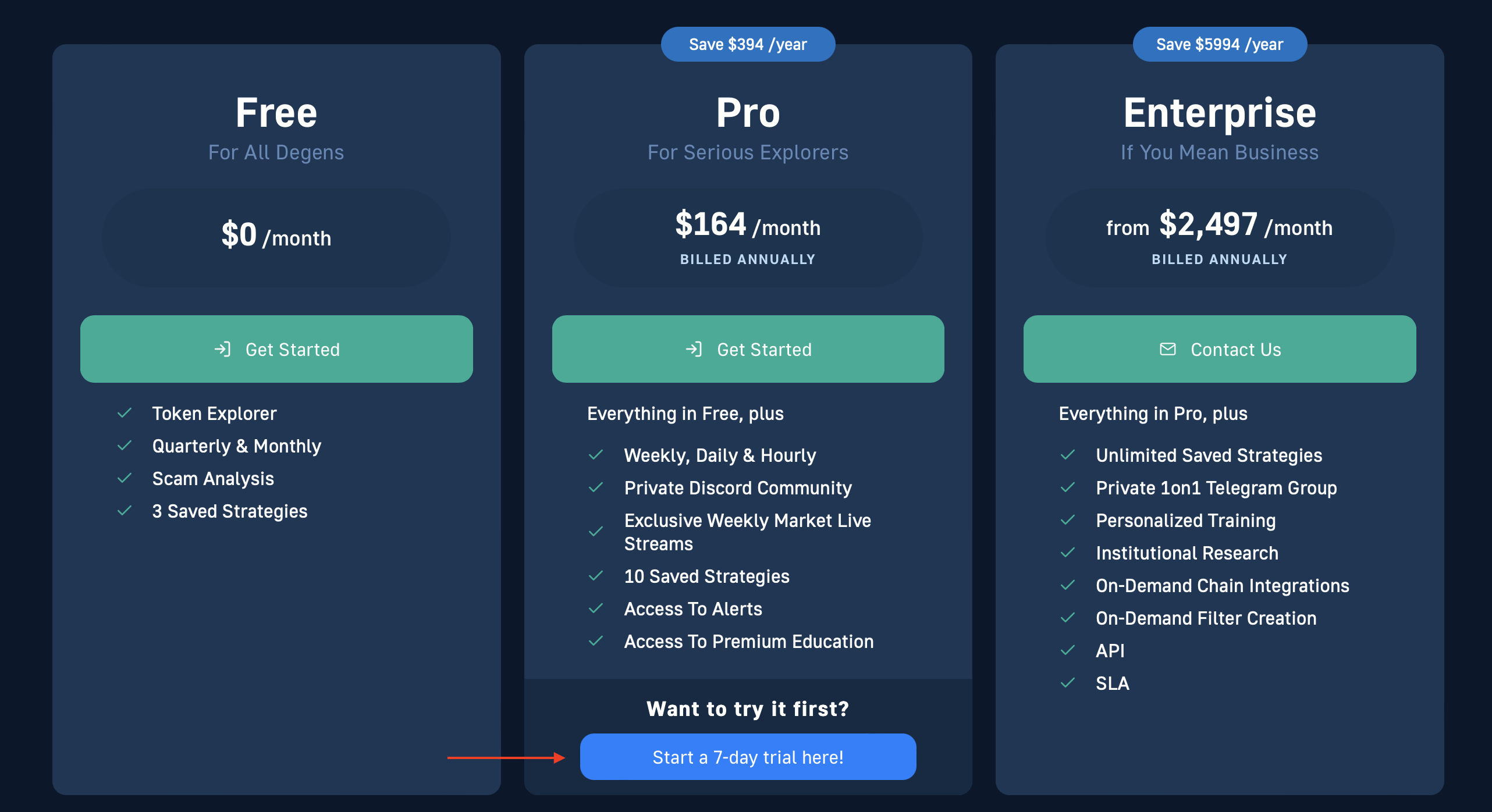Get started with the Pro plan
1492x812 pixels.
click(x=748, y=349)
